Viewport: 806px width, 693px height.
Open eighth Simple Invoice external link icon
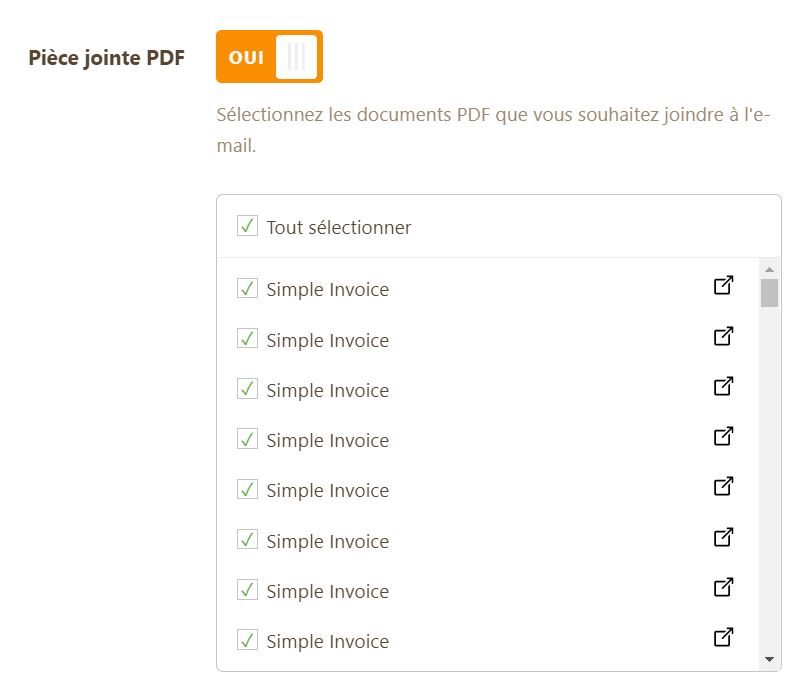tap(723, 637)
